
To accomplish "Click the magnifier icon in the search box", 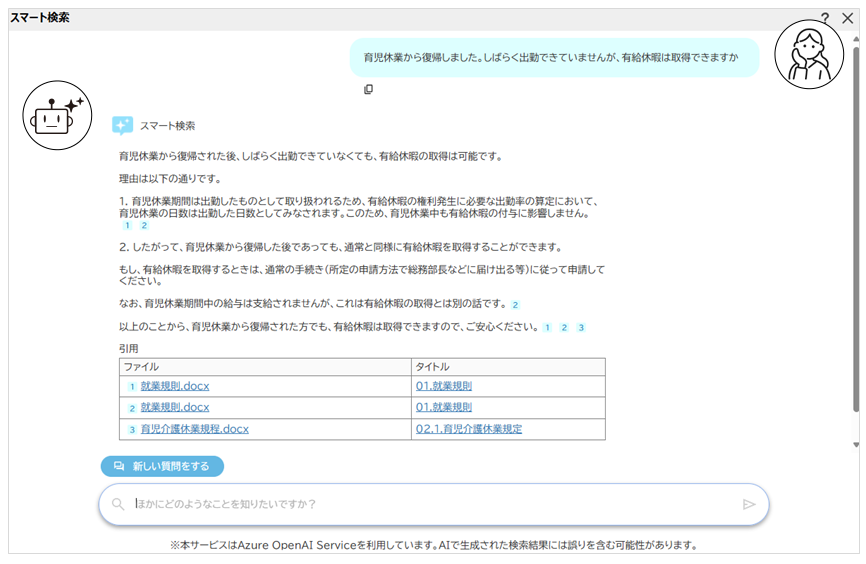I will [118, 505].
